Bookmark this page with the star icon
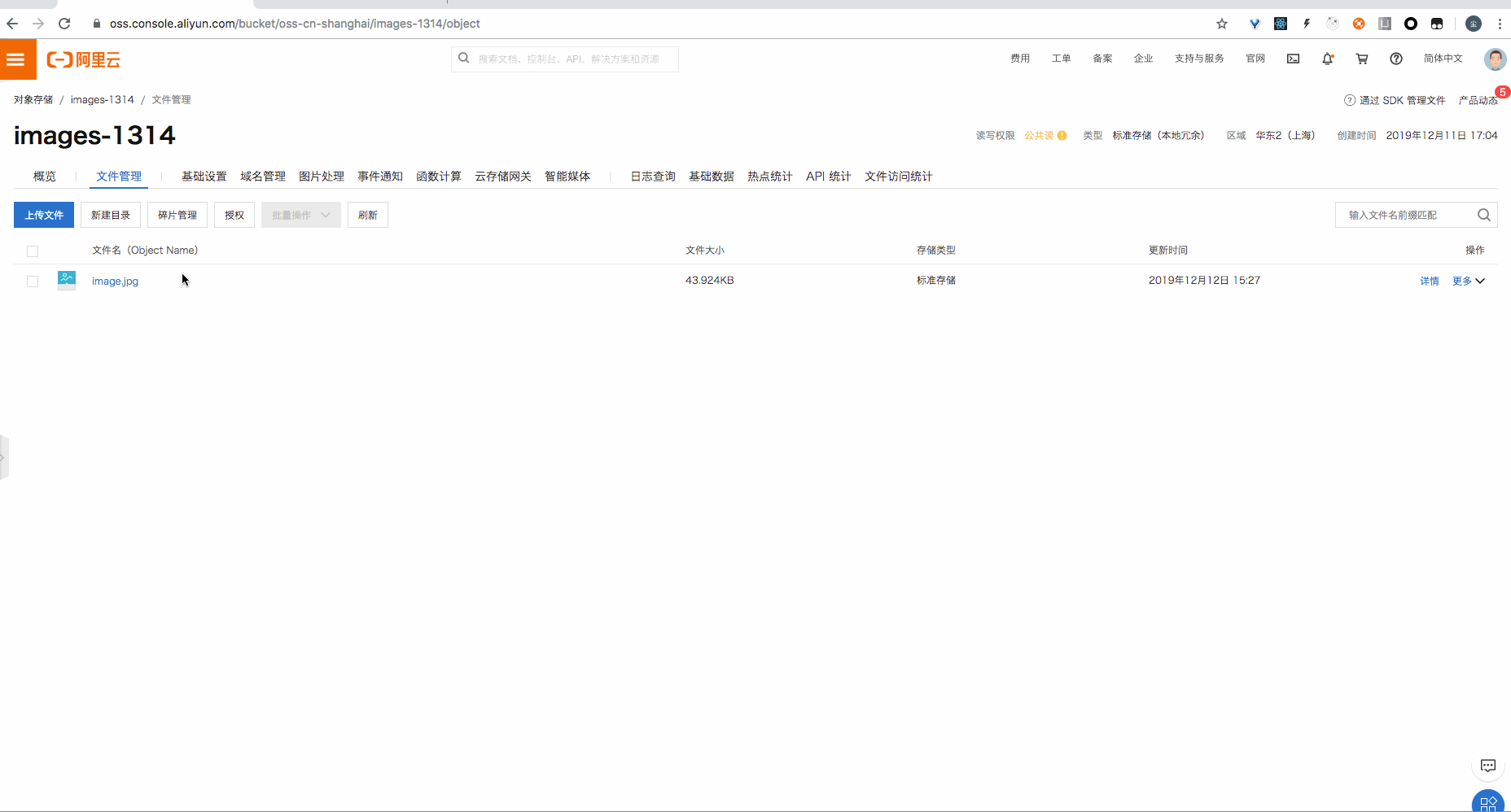Screen dimensions: 1511x812 point(1222,24)
